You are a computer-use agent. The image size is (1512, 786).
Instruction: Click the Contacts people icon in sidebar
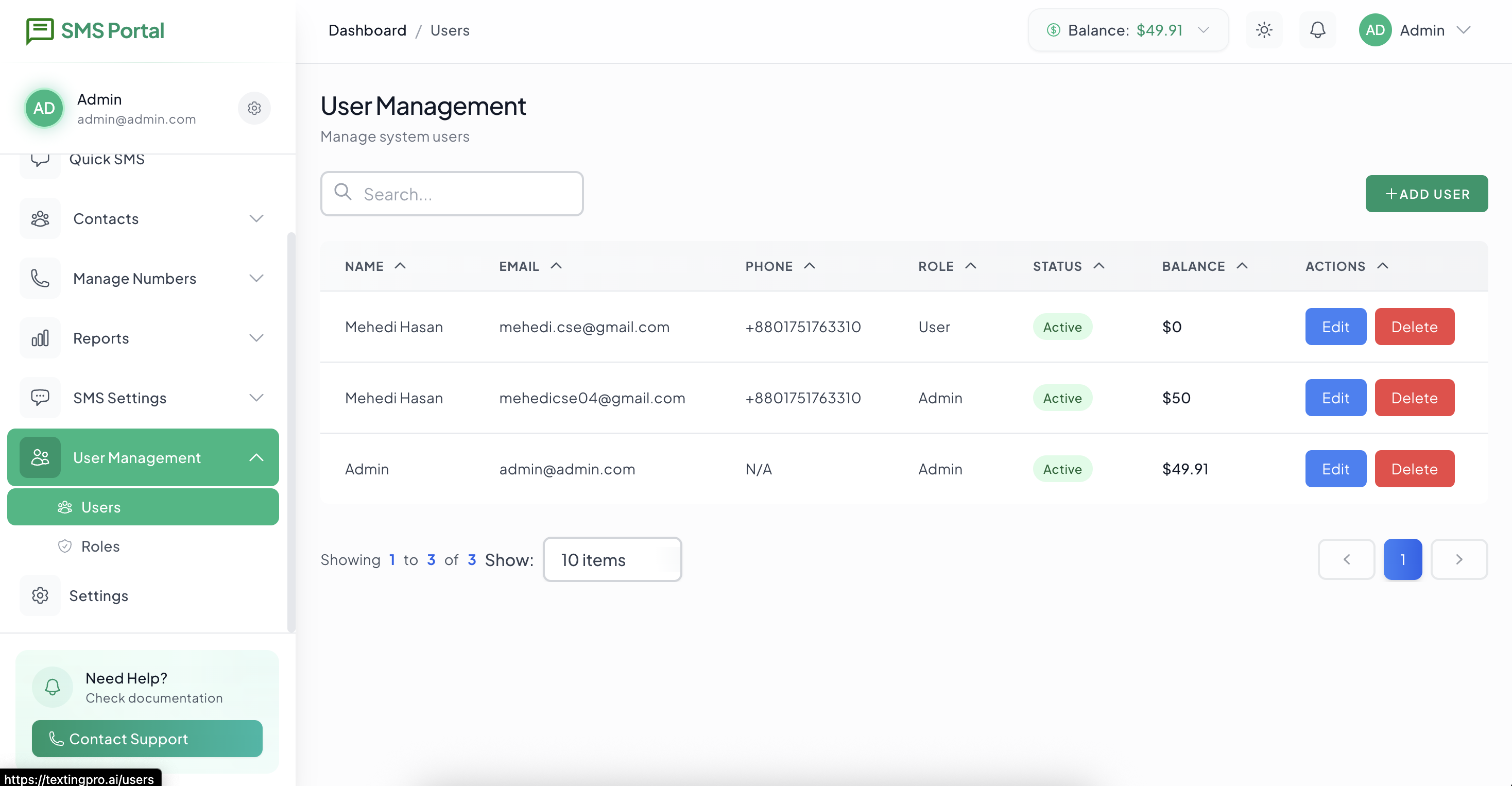[x=40, y=219]
